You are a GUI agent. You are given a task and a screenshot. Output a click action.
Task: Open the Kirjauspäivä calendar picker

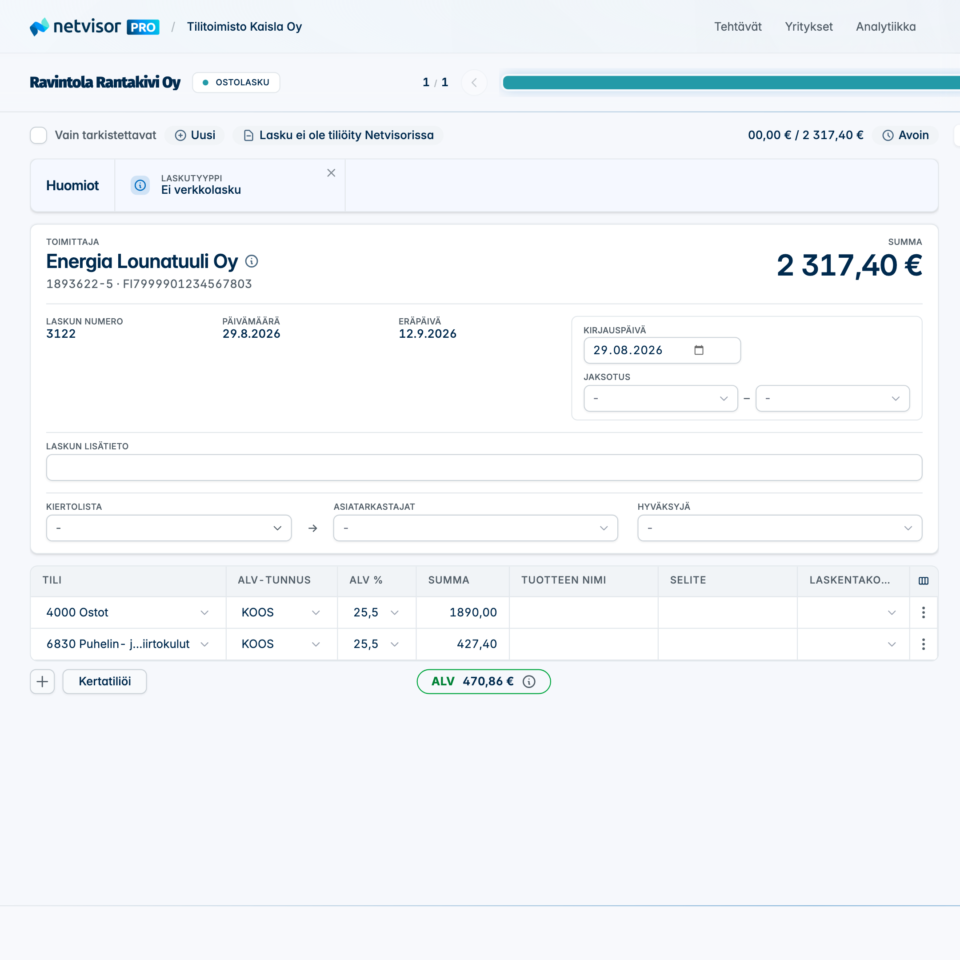click(x=699, y=350)
